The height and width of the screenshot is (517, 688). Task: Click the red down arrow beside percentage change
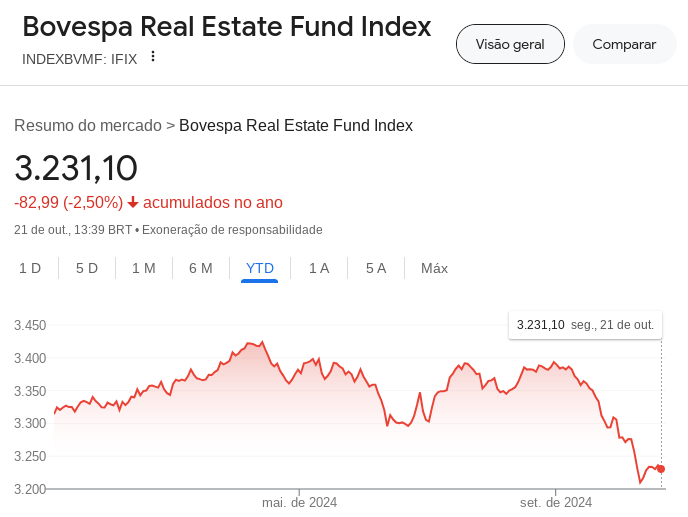pyautogui.click(x=133, y=203)
